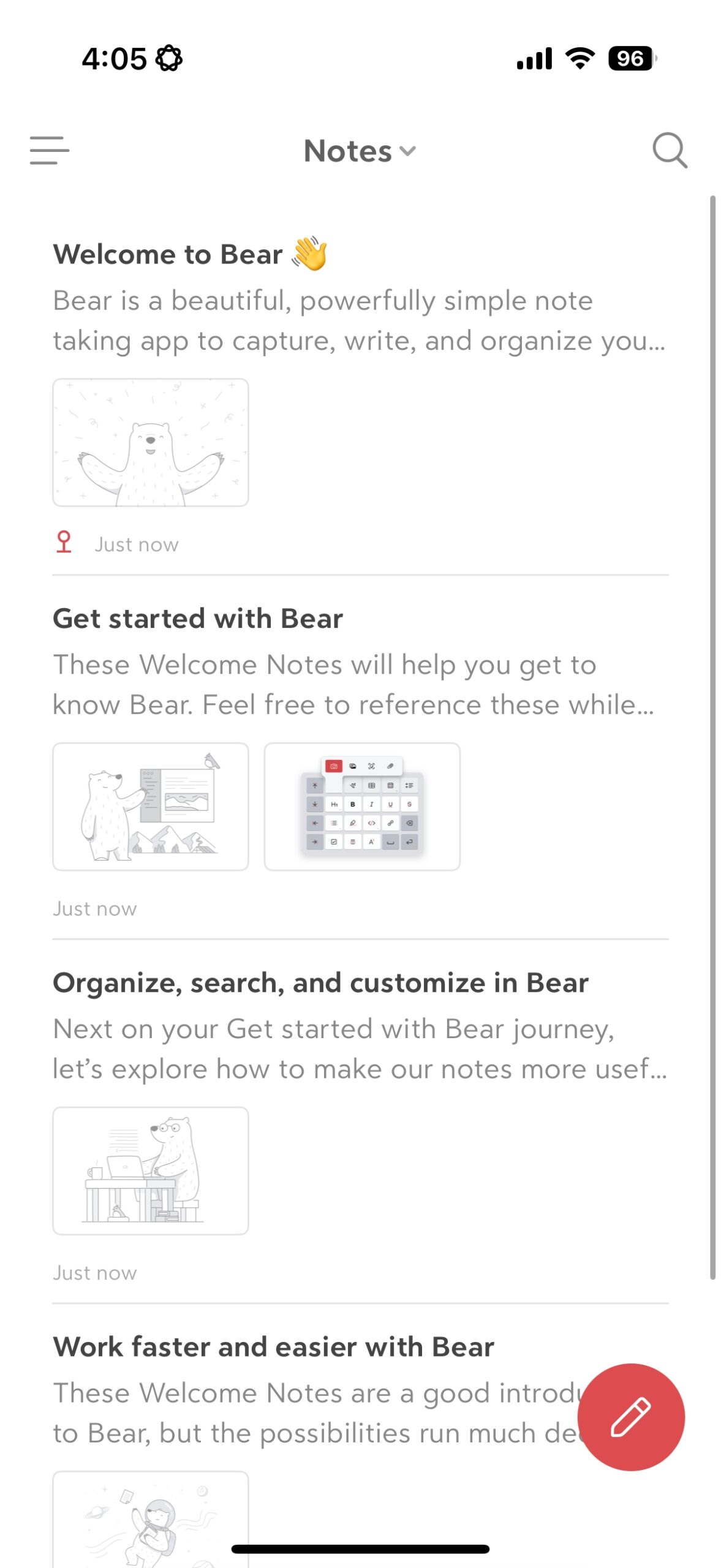
Task: Tap the keyboard toolbar thumbnail image
Action: [x=362, y=806]
